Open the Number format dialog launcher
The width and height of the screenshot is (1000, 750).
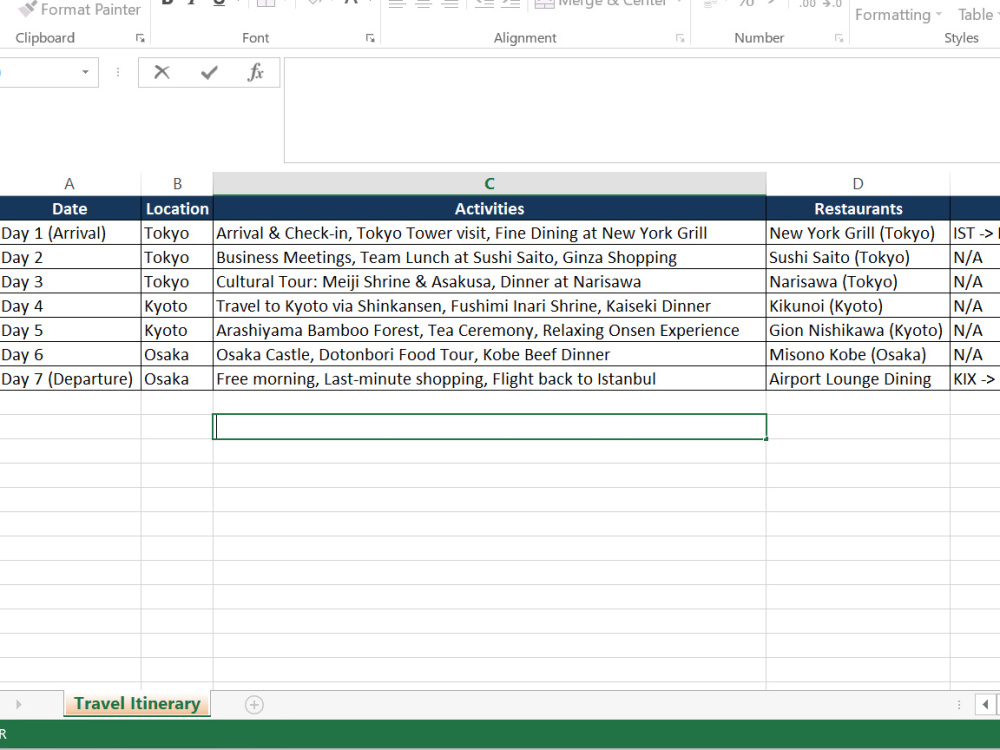pyautogui.click(x=839, y=38)
